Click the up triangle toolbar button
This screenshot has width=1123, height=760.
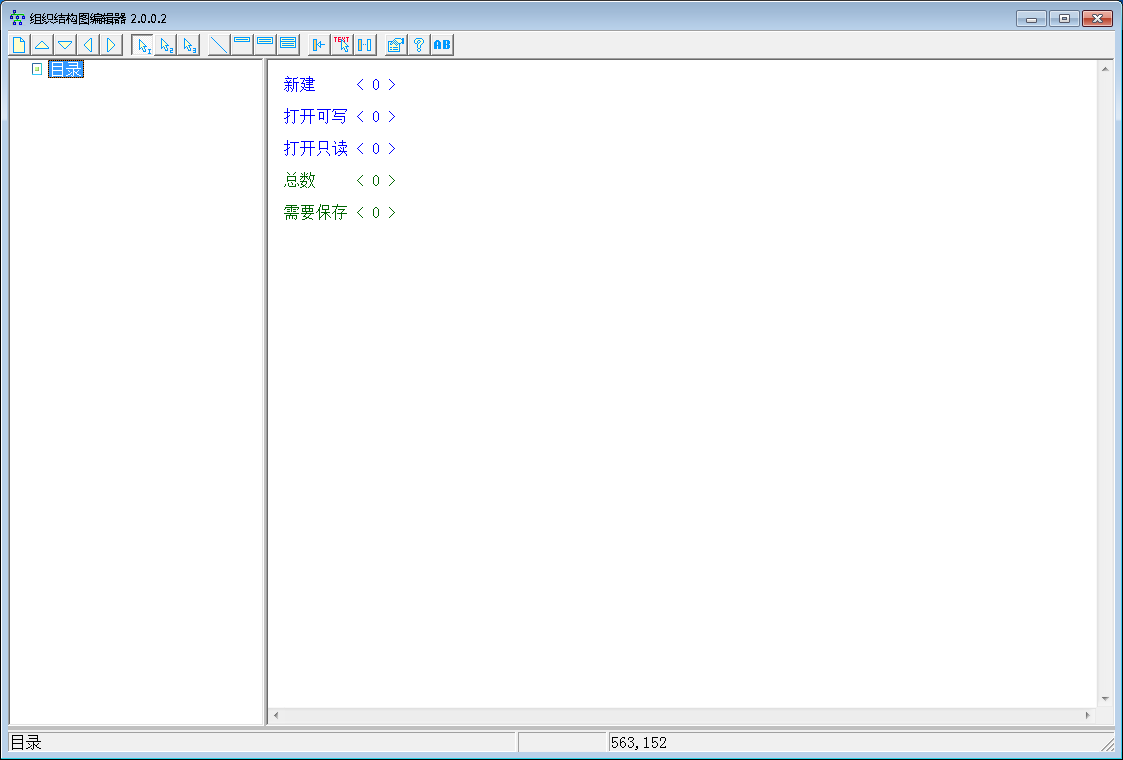click(x=42, y=45)
